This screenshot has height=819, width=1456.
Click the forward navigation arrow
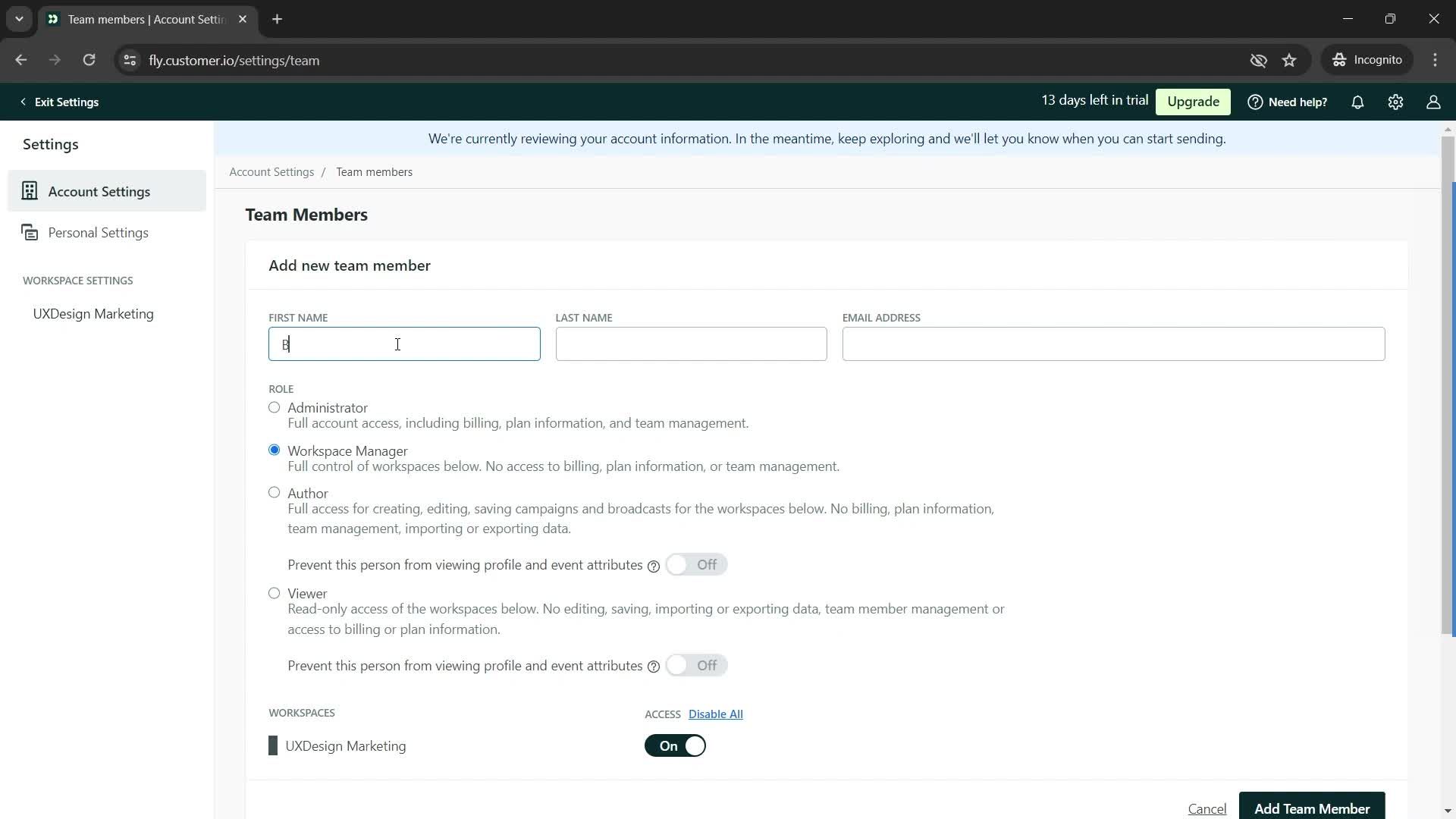point(55,60)
